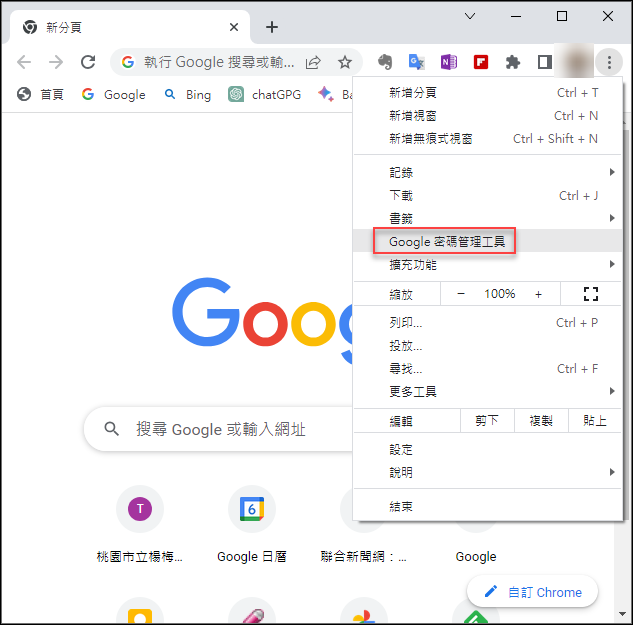Click the 貼上 edit button
The image size is (633, 625).
pos(595,421)
